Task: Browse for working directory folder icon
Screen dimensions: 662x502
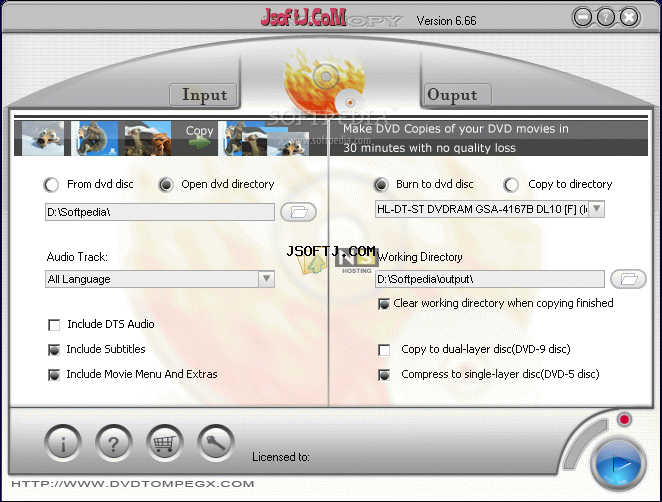Action: 628,279
